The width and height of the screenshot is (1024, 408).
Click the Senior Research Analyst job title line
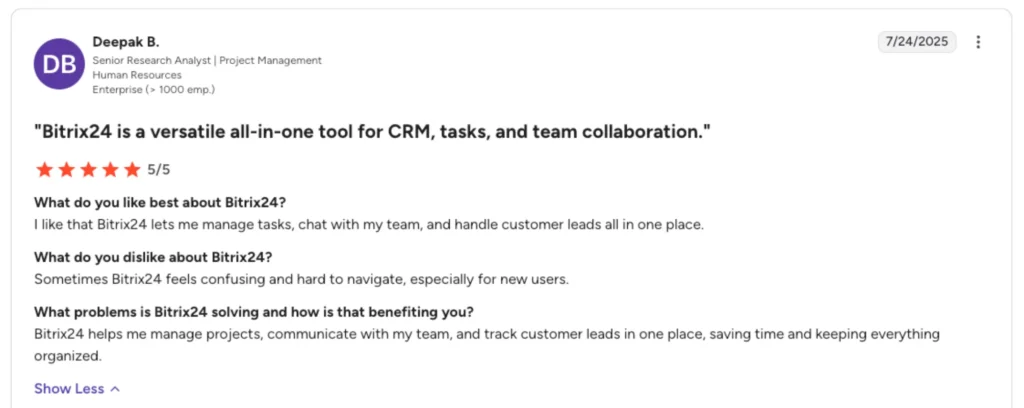pos(207,61)
